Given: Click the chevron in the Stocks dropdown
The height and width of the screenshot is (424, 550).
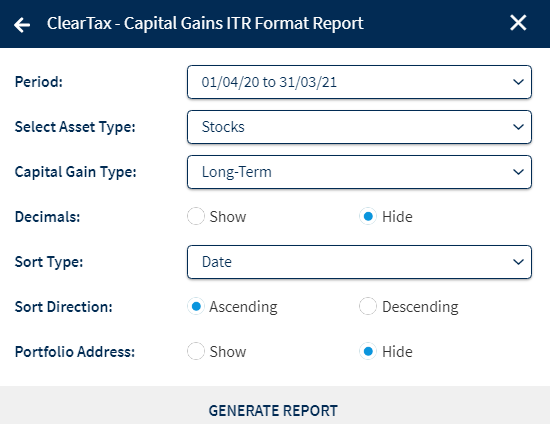Looking at the screenshot, I should tap(518, 127).
